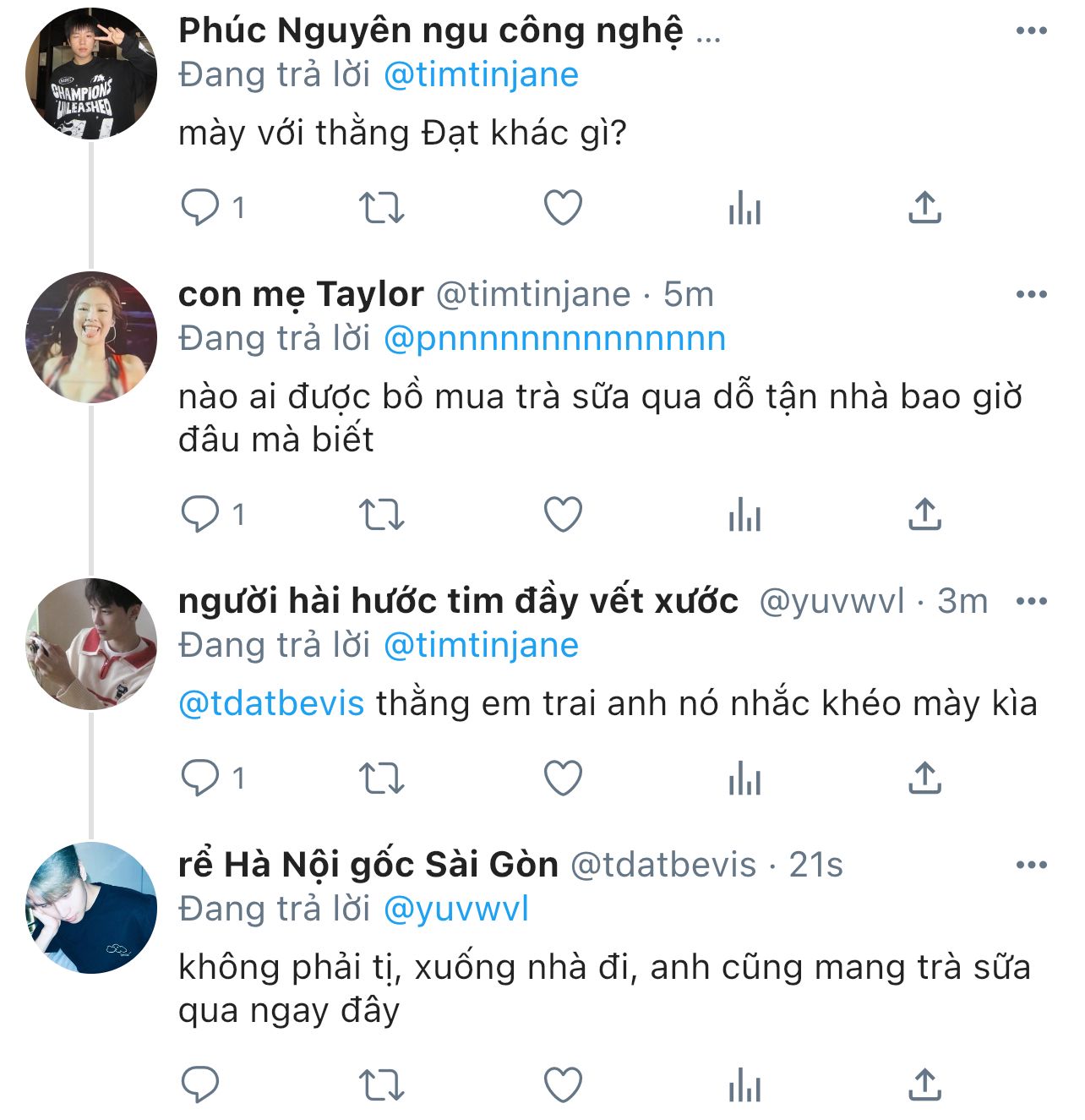Open more options on Phúc Nguyên's tweet
The image size is (1085, 1120).
[x=1031, y=31]
